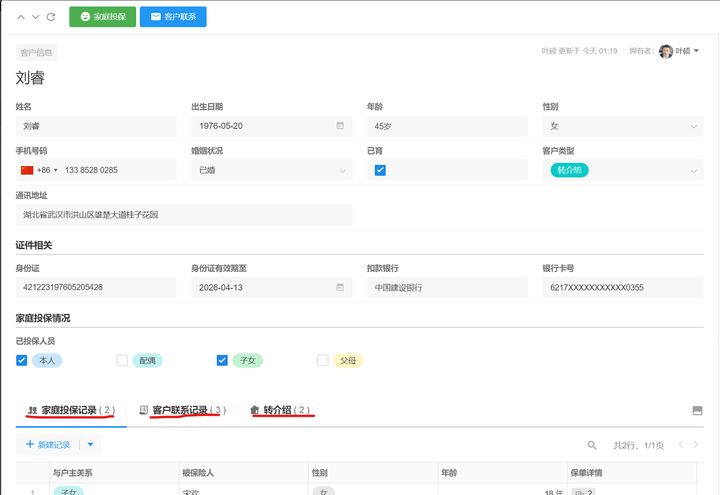
Task: Toggle the 父母 insured checkbox
Action: tap(323, 360)
